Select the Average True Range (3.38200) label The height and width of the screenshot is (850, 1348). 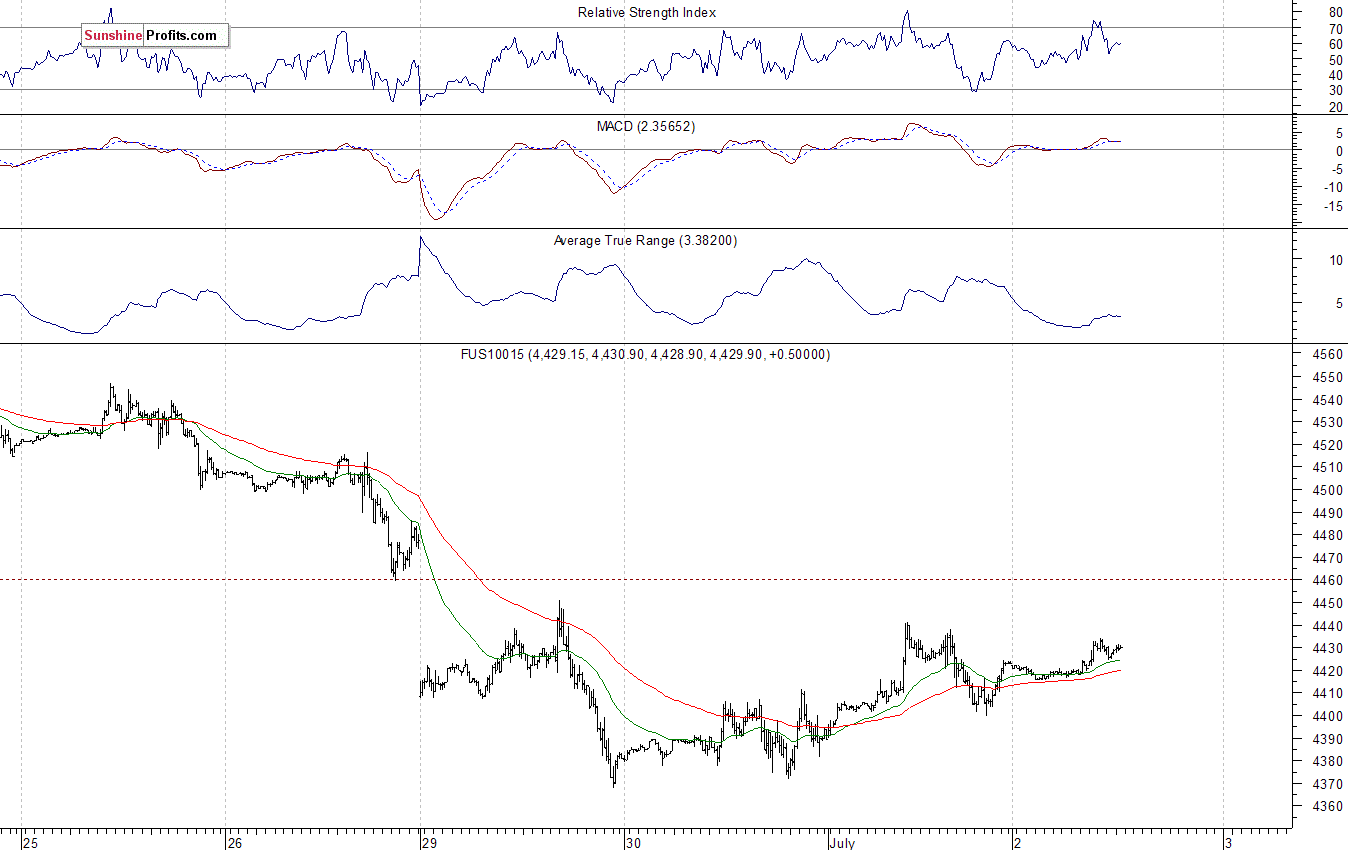pos(646,241)
